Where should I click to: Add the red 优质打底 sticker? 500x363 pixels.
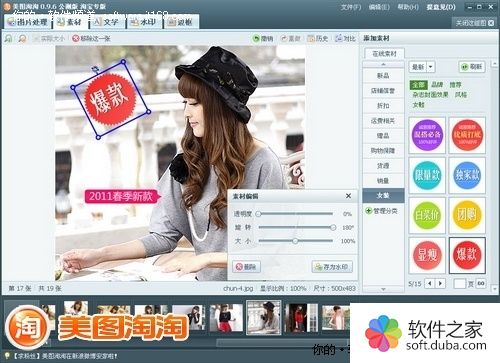coord(467,135)
